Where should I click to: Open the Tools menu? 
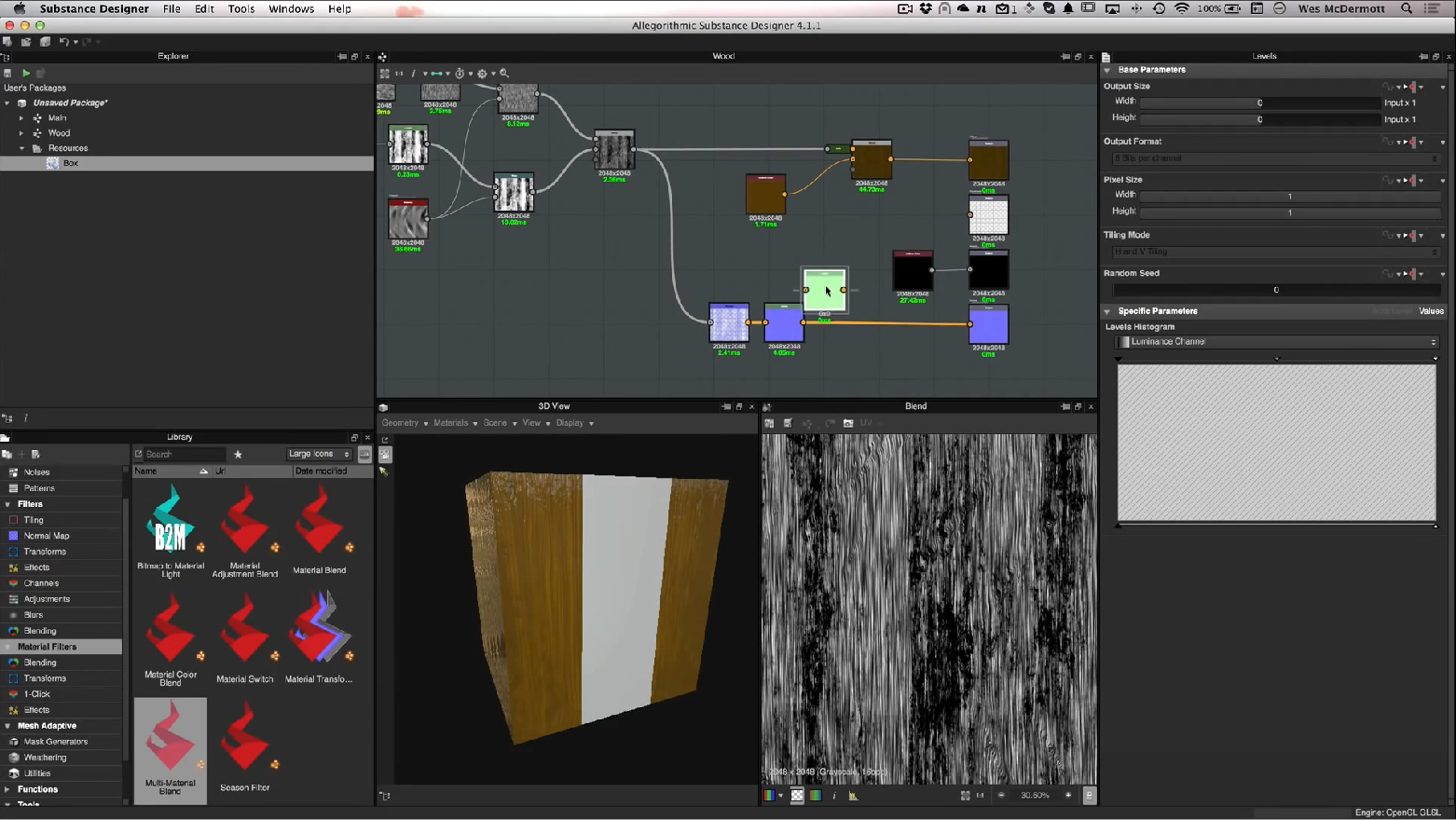pyautogui.click(x=240, y=8)
